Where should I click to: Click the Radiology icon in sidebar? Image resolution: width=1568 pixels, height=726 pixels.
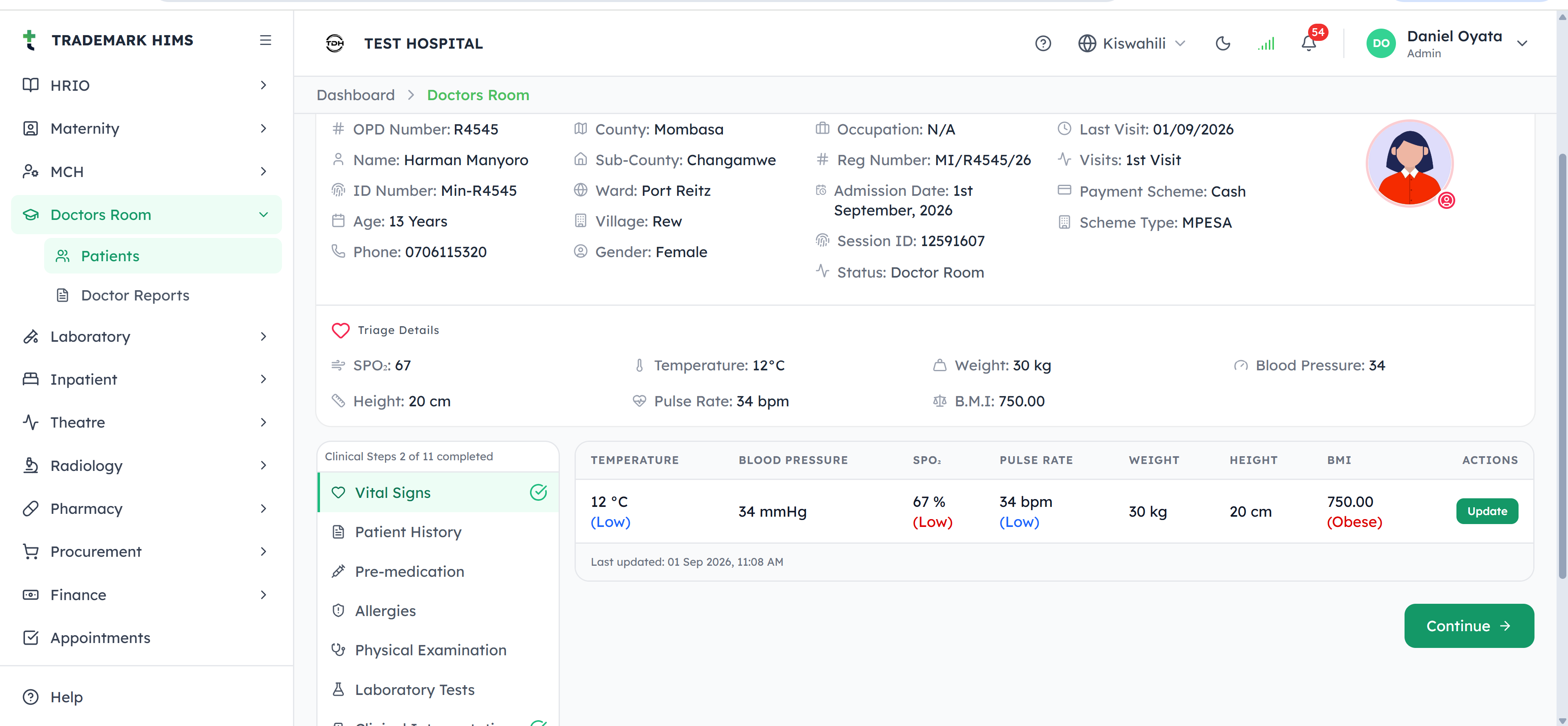pyautogui.click(x=30, y=465)
